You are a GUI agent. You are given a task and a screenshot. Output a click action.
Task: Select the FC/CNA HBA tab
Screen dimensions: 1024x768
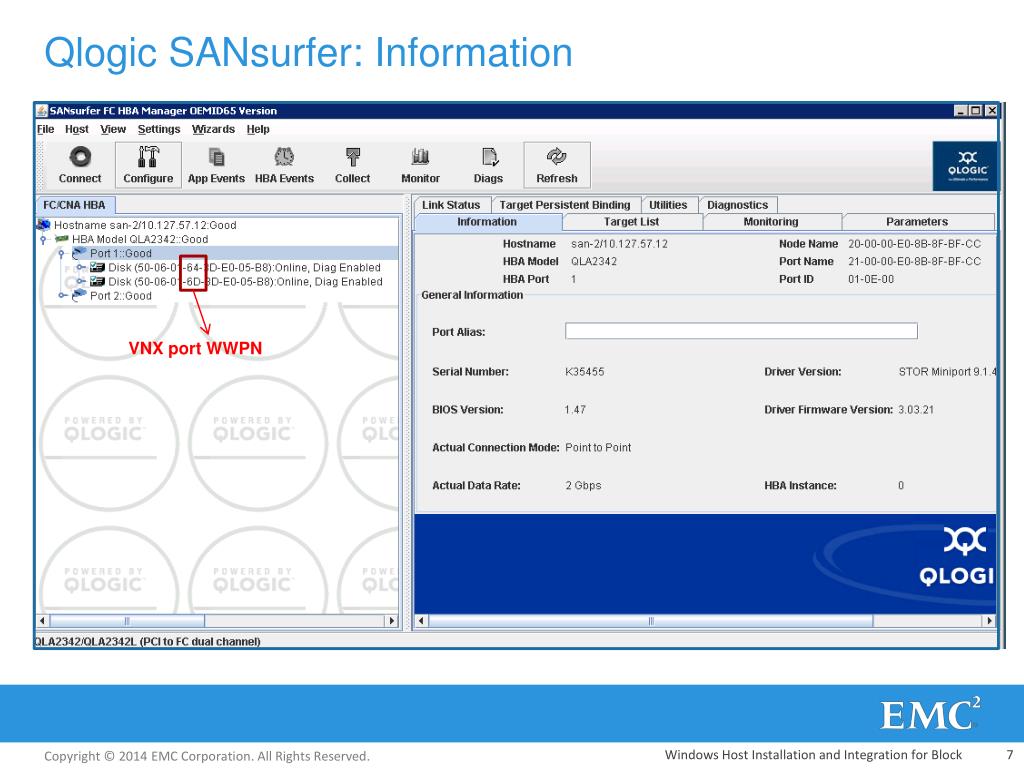[74, 205]
